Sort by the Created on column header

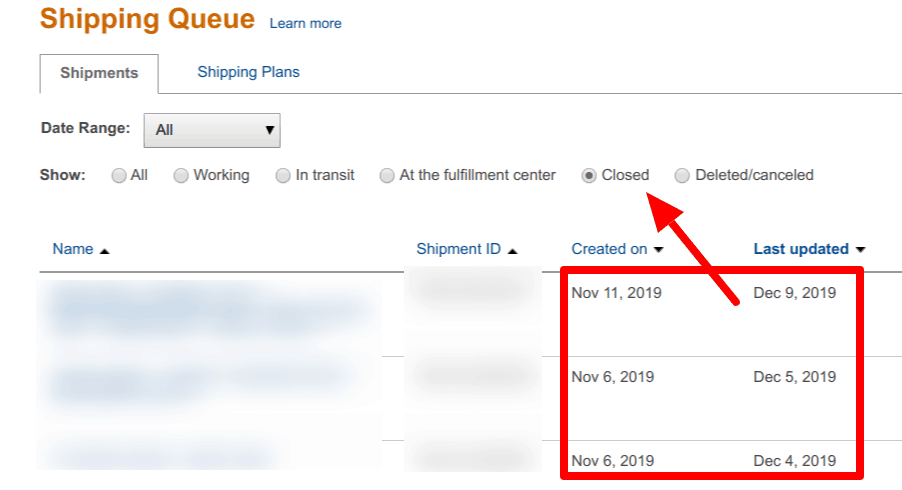click(x=609, y=249)
